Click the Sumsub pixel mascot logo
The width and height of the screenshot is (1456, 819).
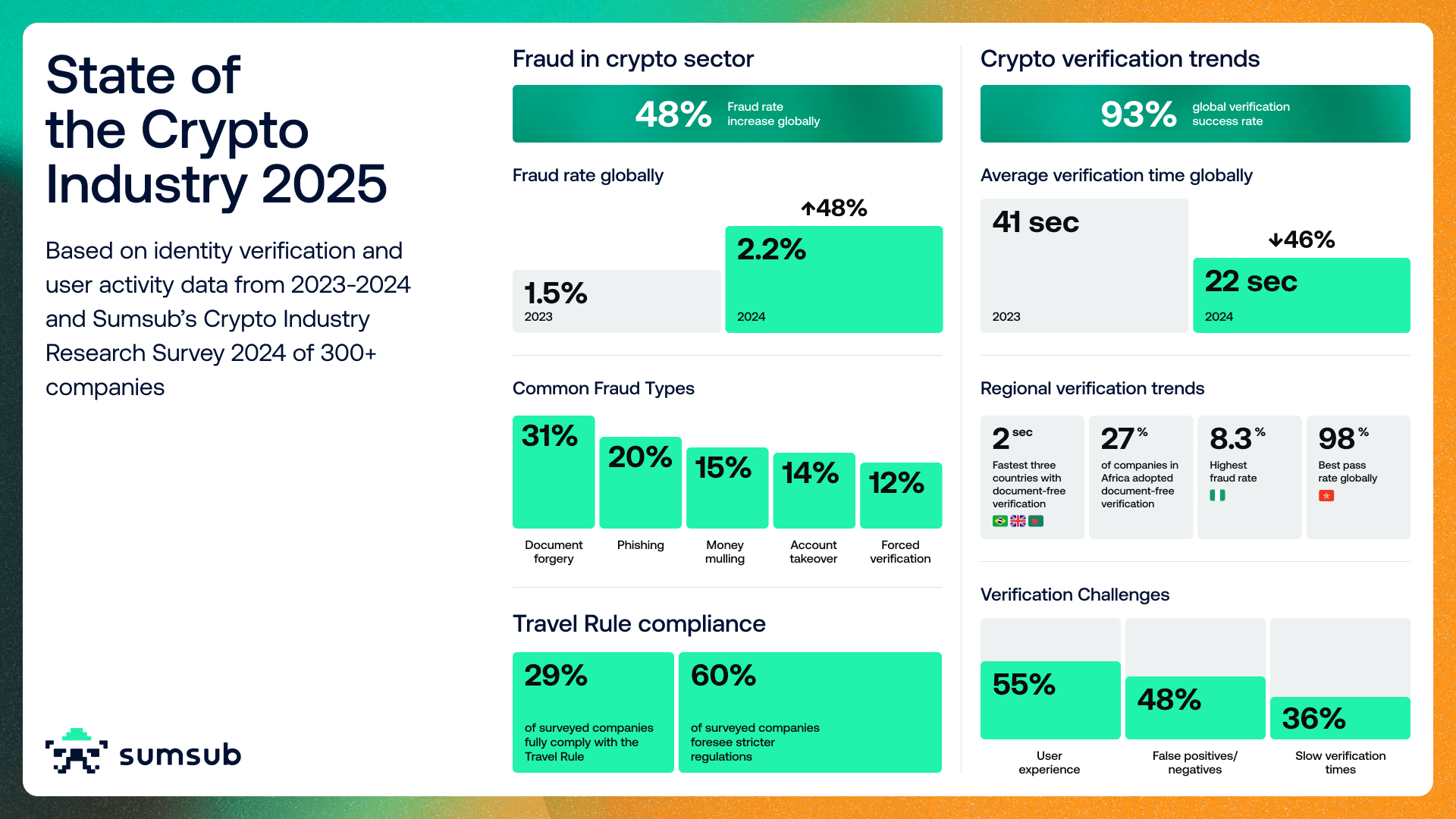pos(76,751)
